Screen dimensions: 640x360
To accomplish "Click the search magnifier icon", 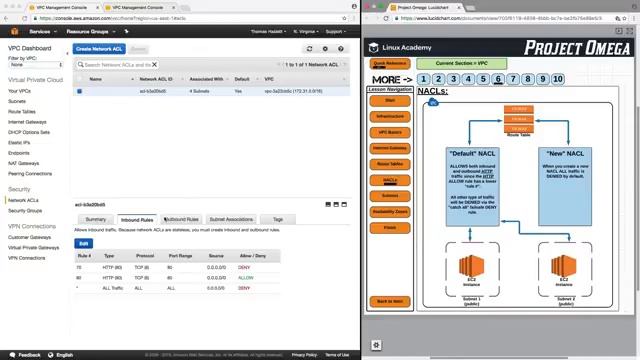I will point(80,64).
